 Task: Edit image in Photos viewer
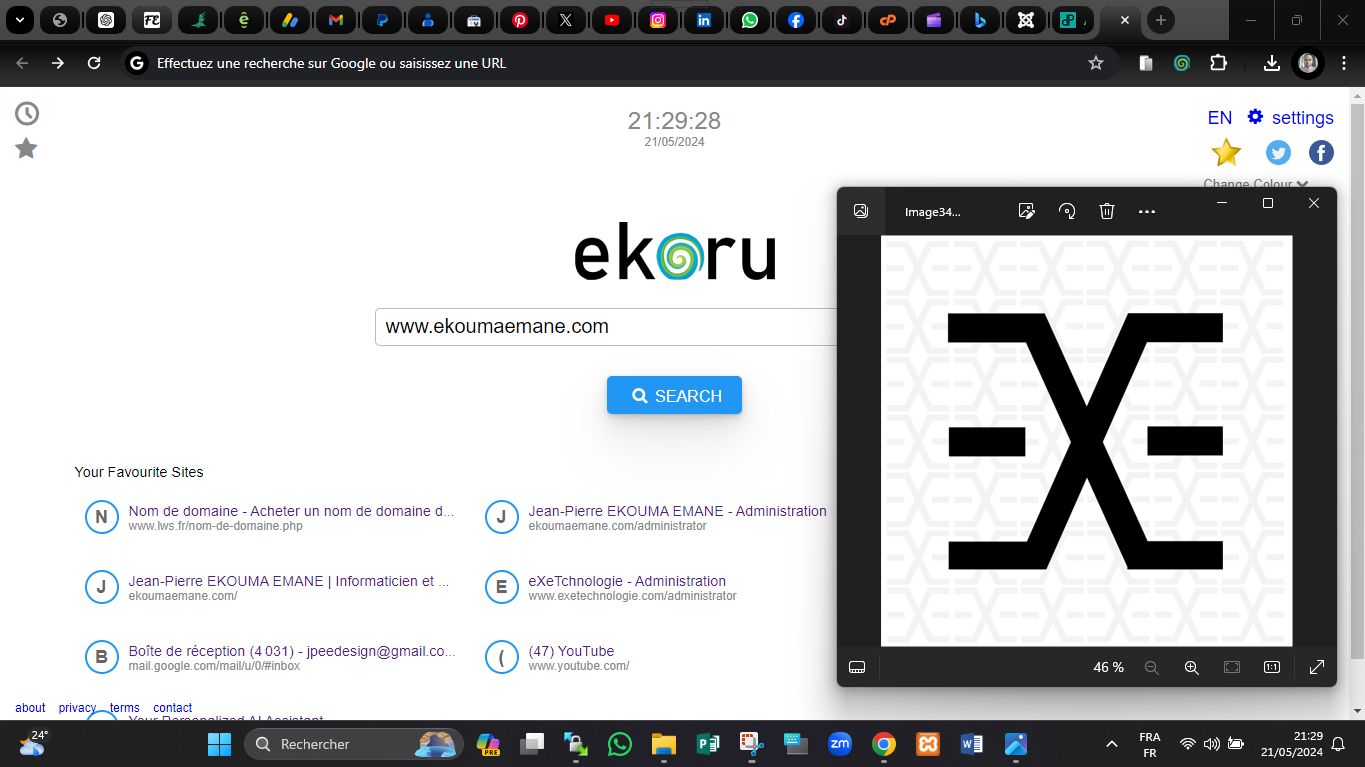(1026, 211)
